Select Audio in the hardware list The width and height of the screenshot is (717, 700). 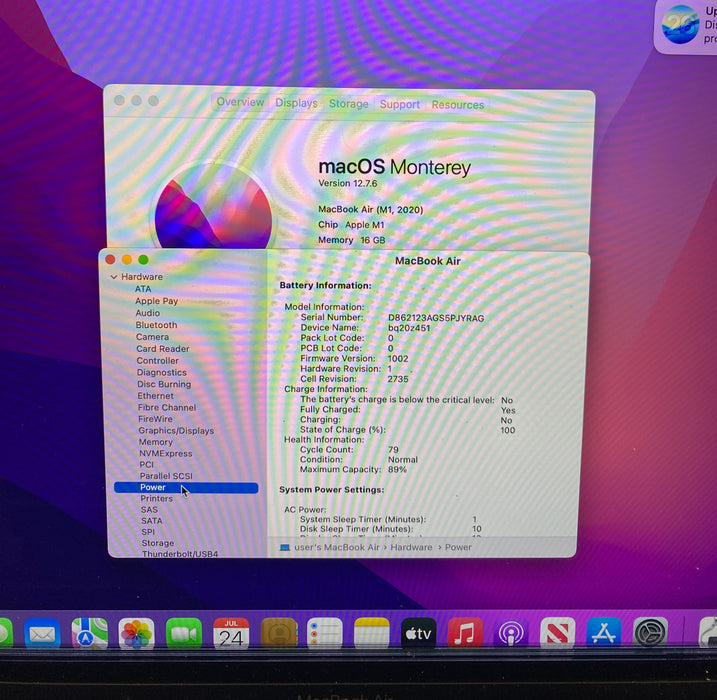[148, 313]
